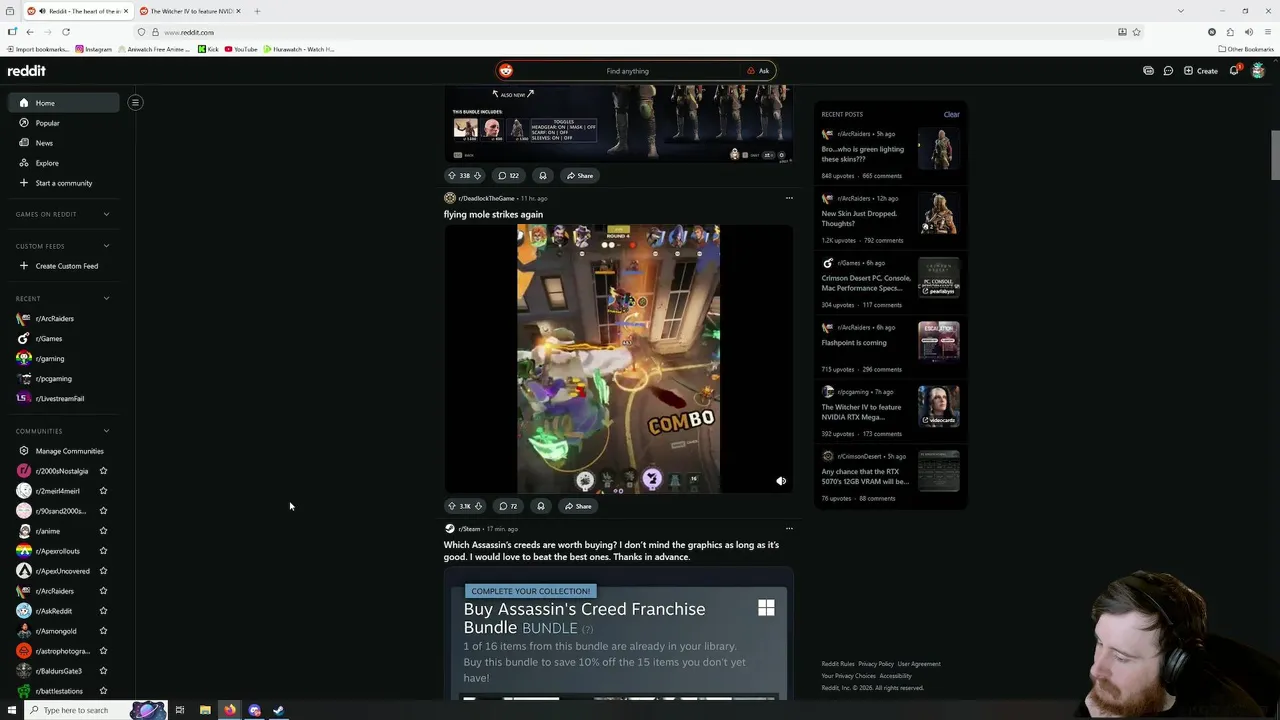Open the notifications bell
Viewport: 1280px width, 720px height.
tap(1235, 70)
